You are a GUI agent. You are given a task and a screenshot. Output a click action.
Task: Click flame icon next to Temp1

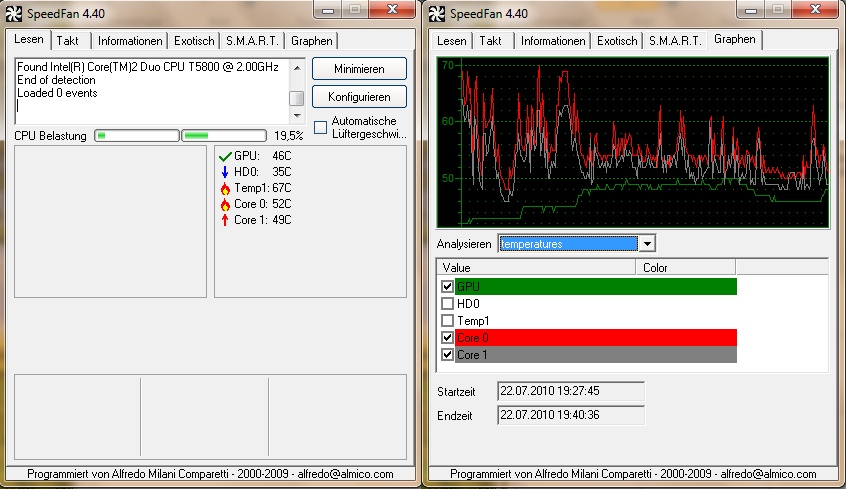tap(225, 188)
